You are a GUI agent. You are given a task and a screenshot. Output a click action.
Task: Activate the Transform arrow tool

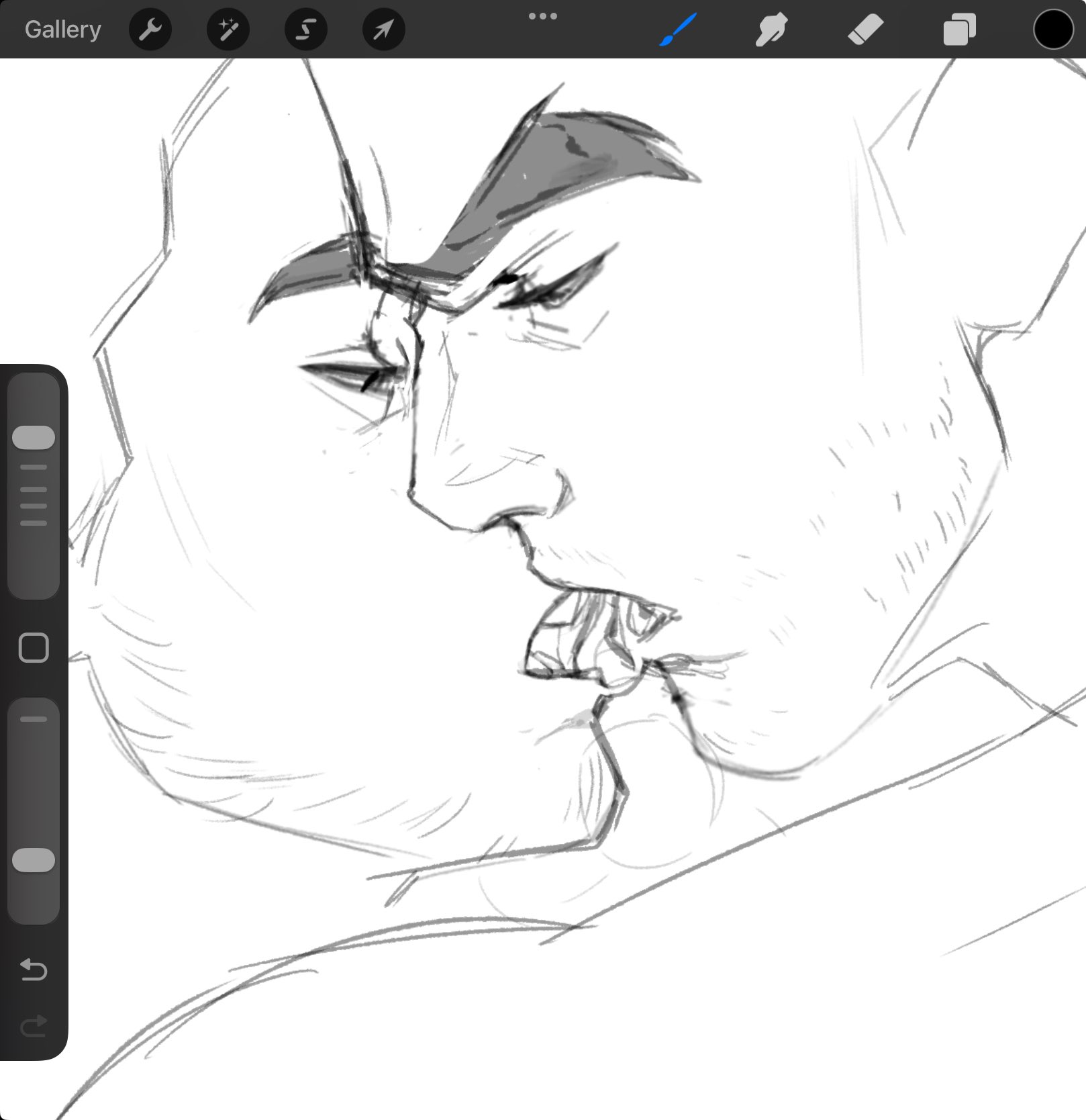[x=384, y=30]
